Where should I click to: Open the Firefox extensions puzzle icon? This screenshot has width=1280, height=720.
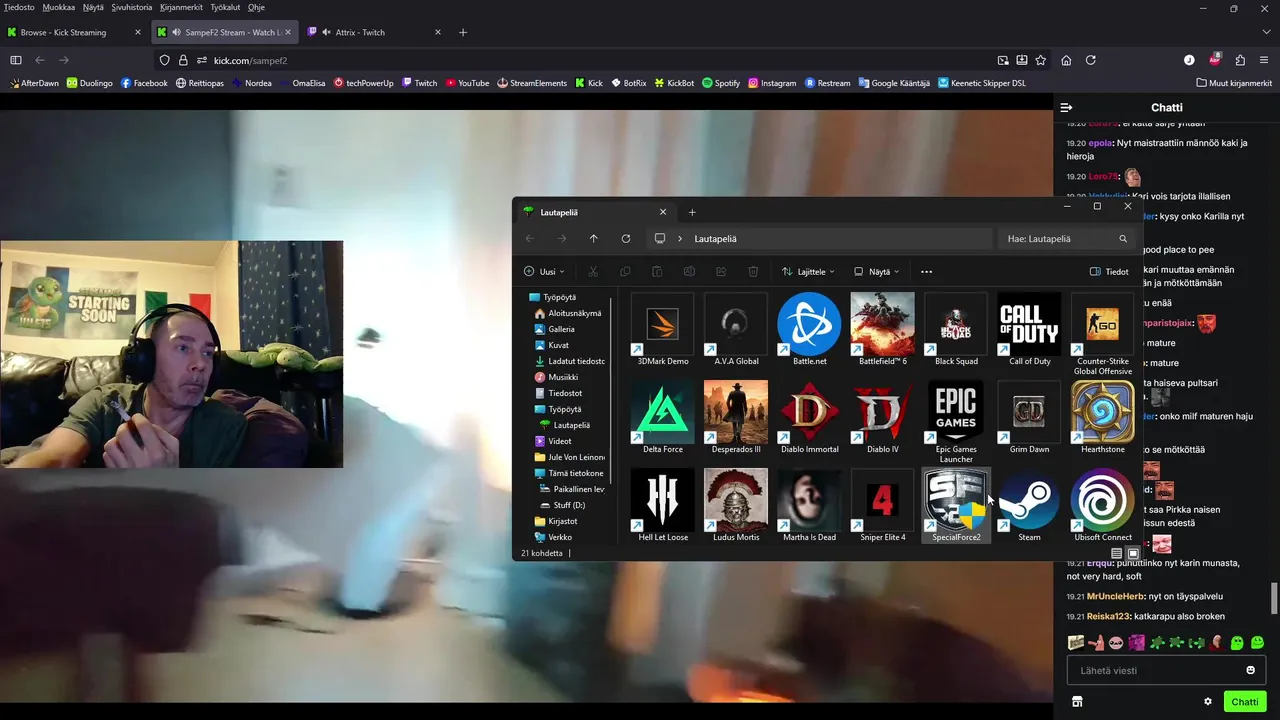[1240, 60]
